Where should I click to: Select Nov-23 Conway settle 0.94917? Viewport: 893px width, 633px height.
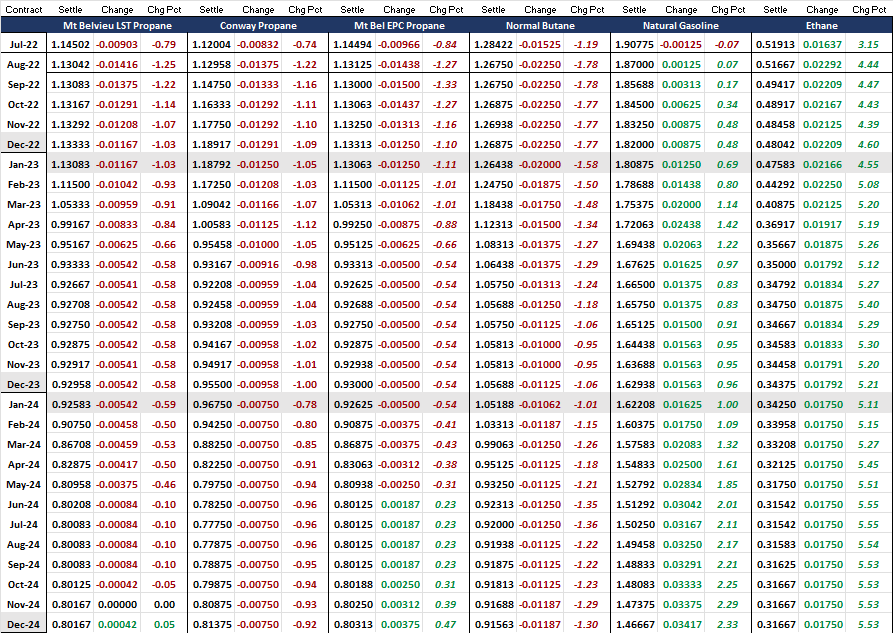(211, 365)
